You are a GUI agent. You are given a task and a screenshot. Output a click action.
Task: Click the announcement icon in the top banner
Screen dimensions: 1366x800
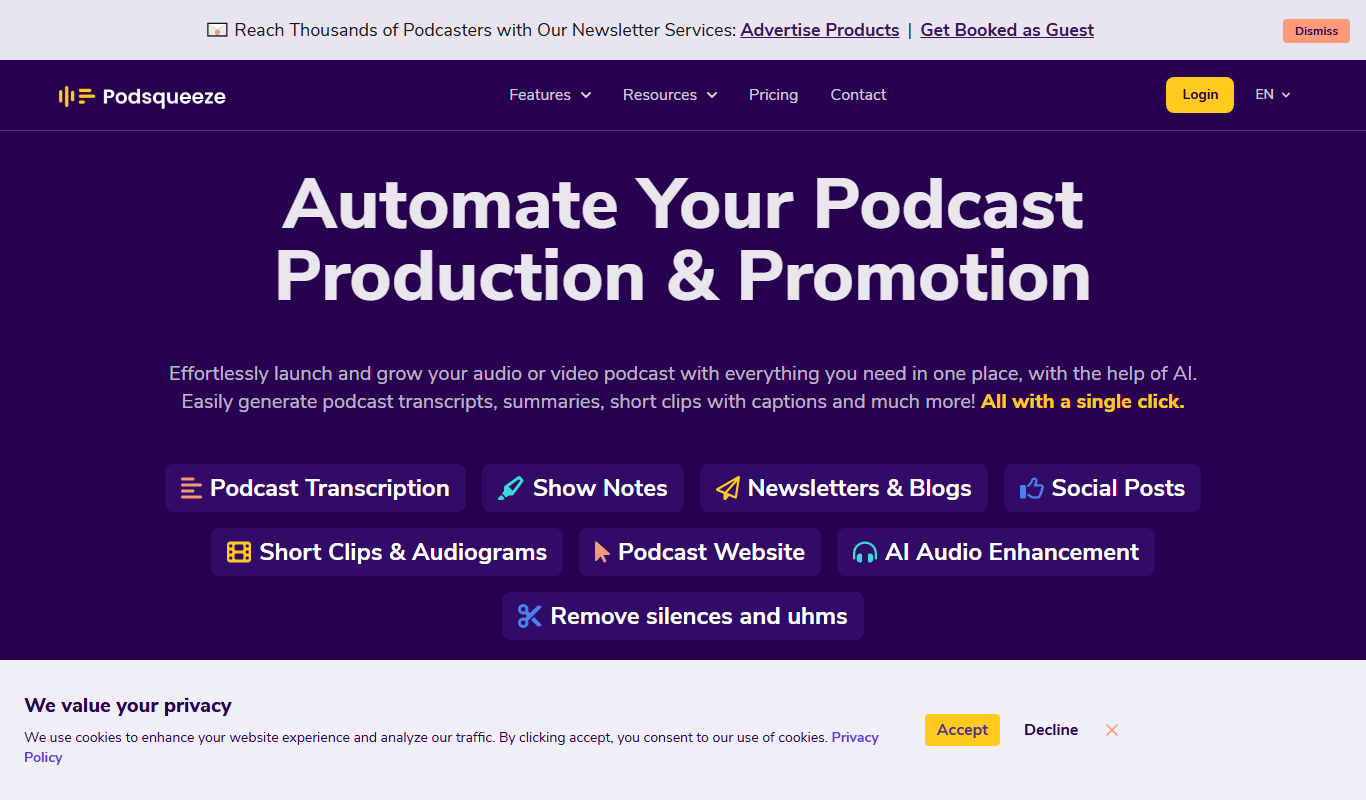click(217, 30)
